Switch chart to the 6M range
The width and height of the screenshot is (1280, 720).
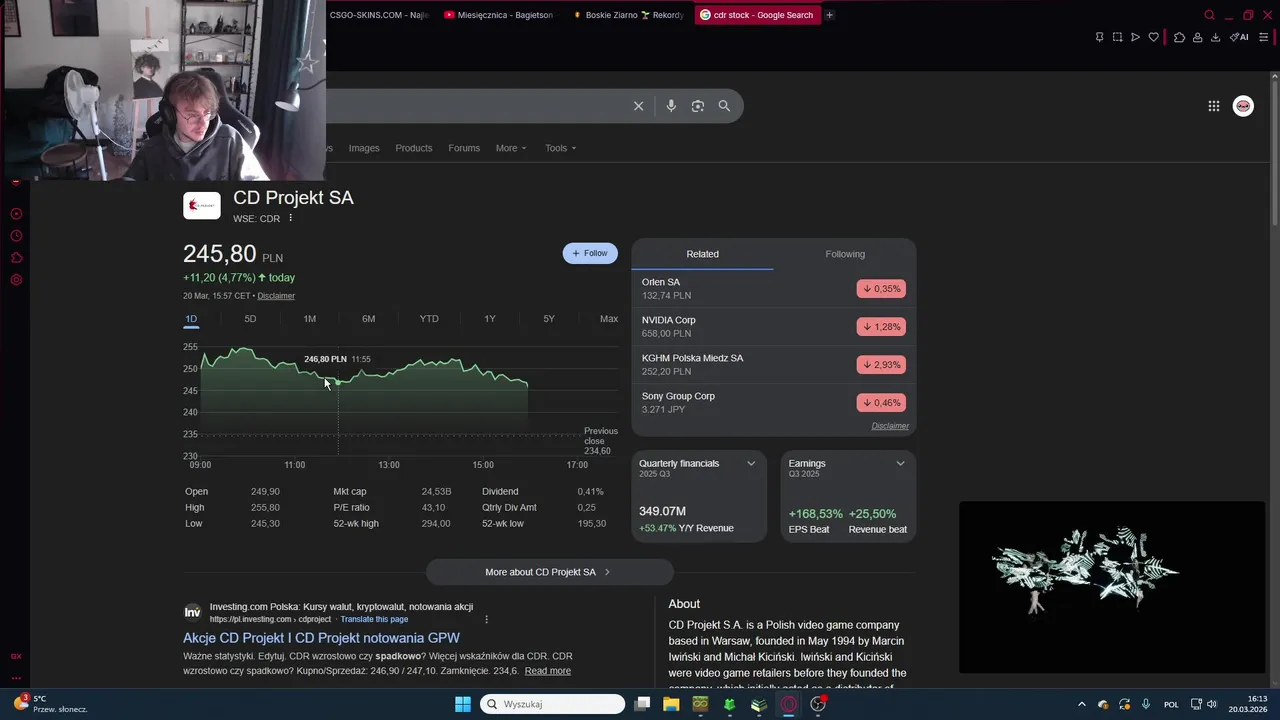pyautogui.click(x=369, y=318)
